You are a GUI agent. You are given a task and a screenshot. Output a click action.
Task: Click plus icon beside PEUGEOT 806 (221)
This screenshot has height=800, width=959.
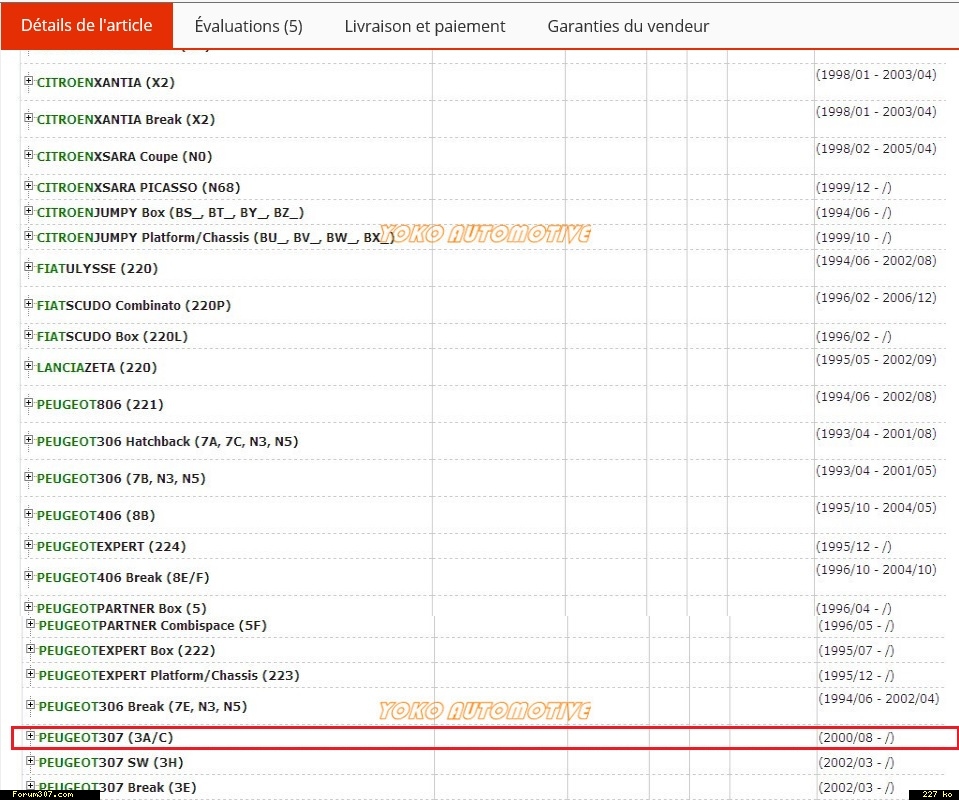[29, 403]
